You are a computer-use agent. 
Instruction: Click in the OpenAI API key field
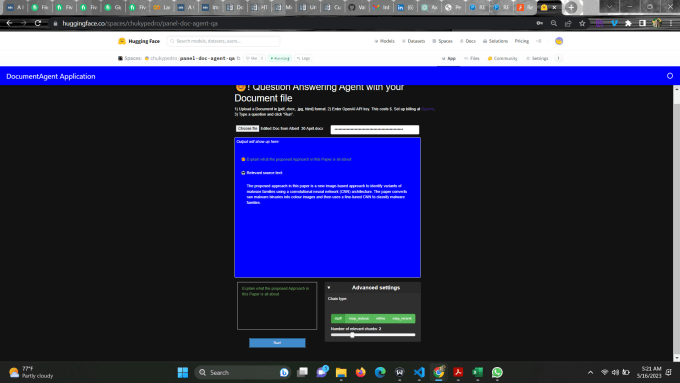coord(375,129)
